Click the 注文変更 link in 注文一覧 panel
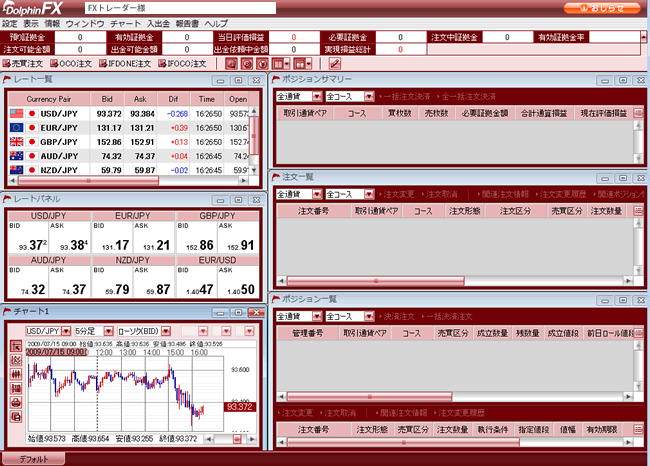The height and width of the screenshot is (466, 650). [x=395, y=194]
